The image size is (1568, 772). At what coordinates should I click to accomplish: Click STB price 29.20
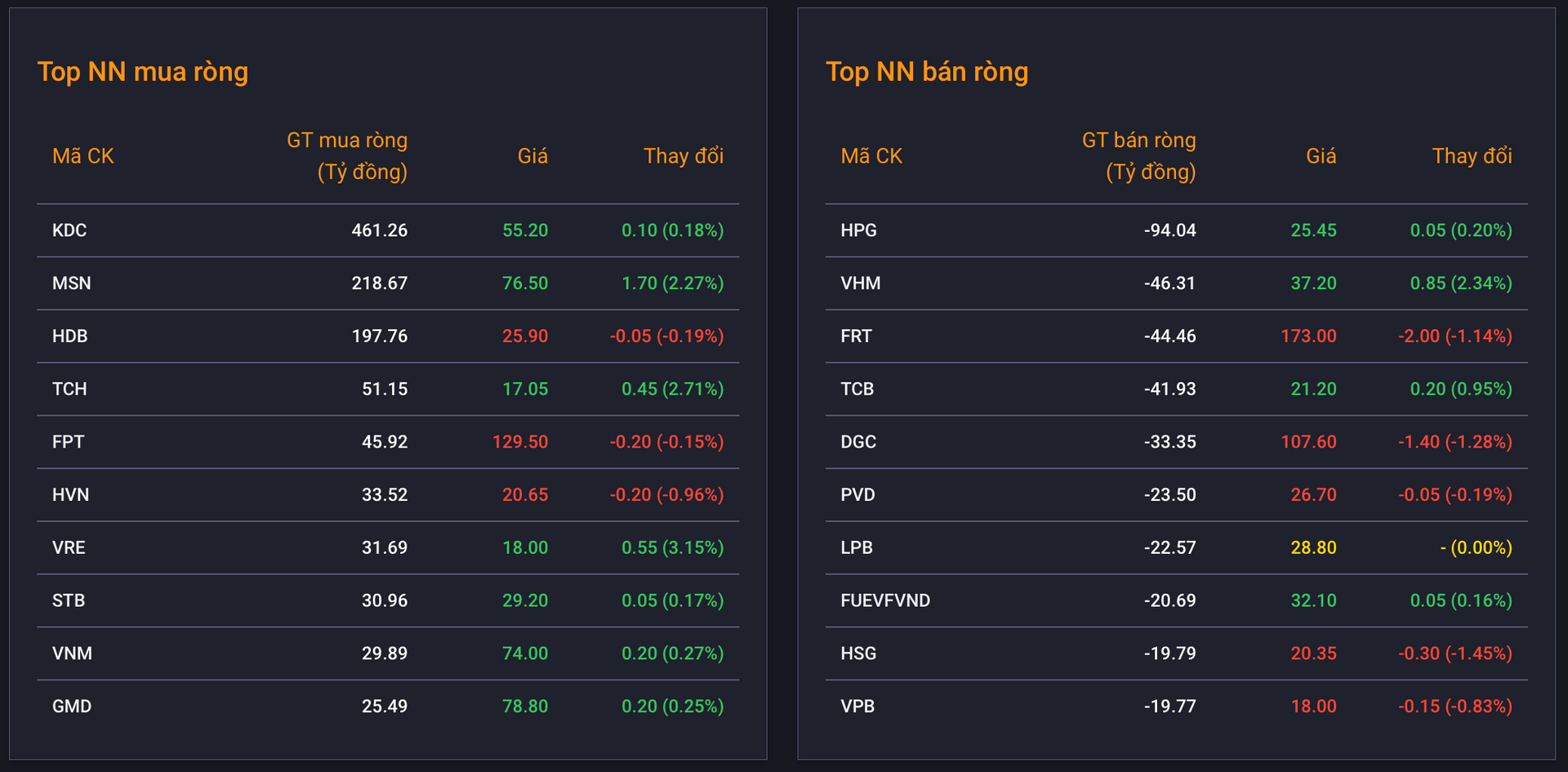[525, 600]
